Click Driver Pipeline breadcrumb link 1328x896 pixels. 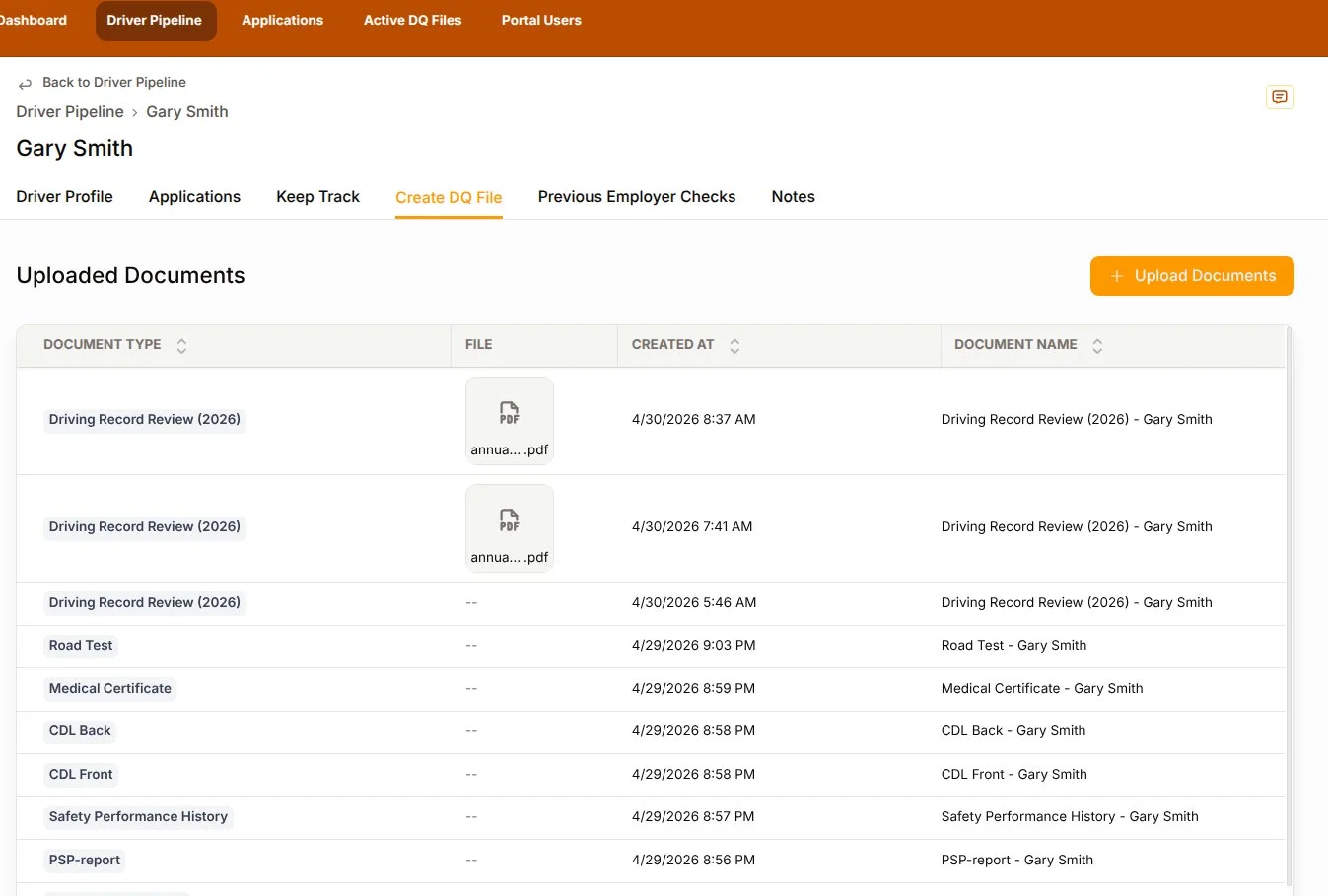pos(70,112)
